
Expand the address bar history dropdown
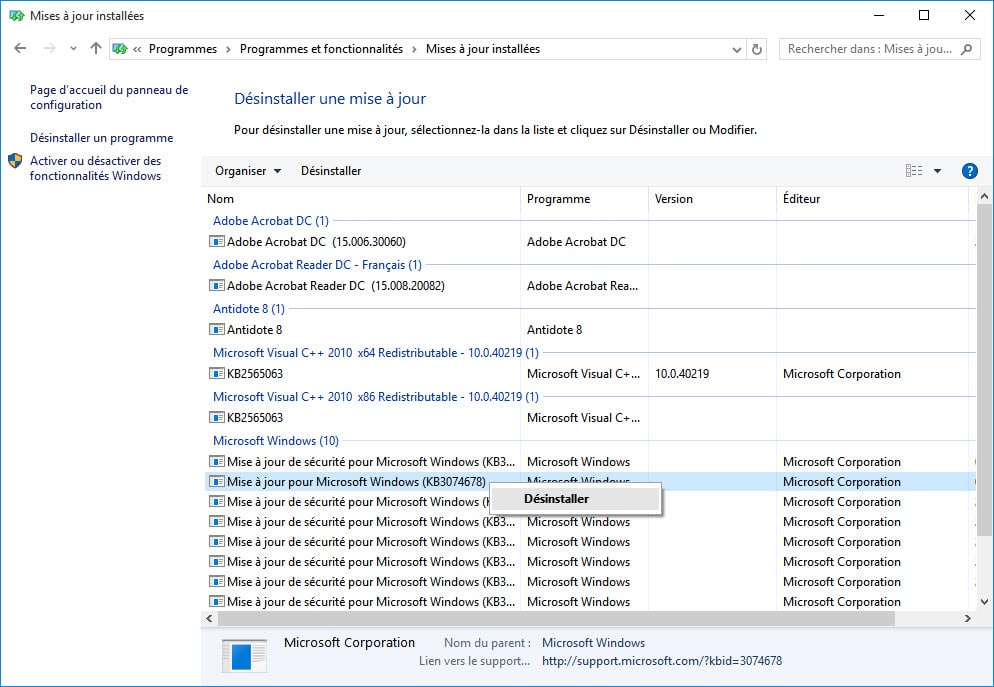click(x=737, y=49)
